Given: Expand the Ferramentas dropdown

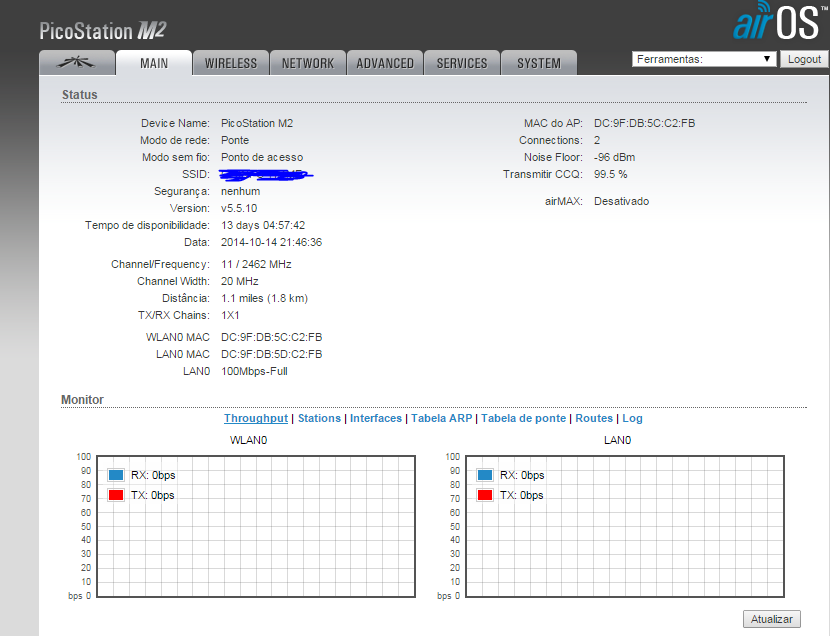Looking at the screenshot, I should (704, 59).
